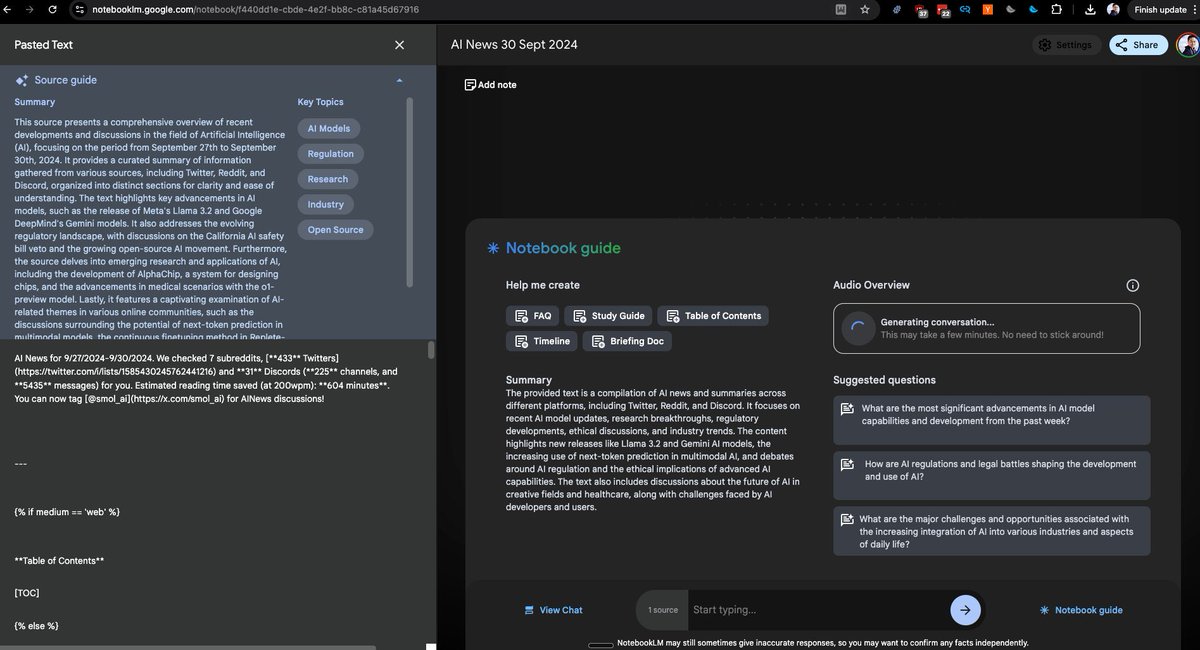Click the Suggested questions heading

coord(885,380)
